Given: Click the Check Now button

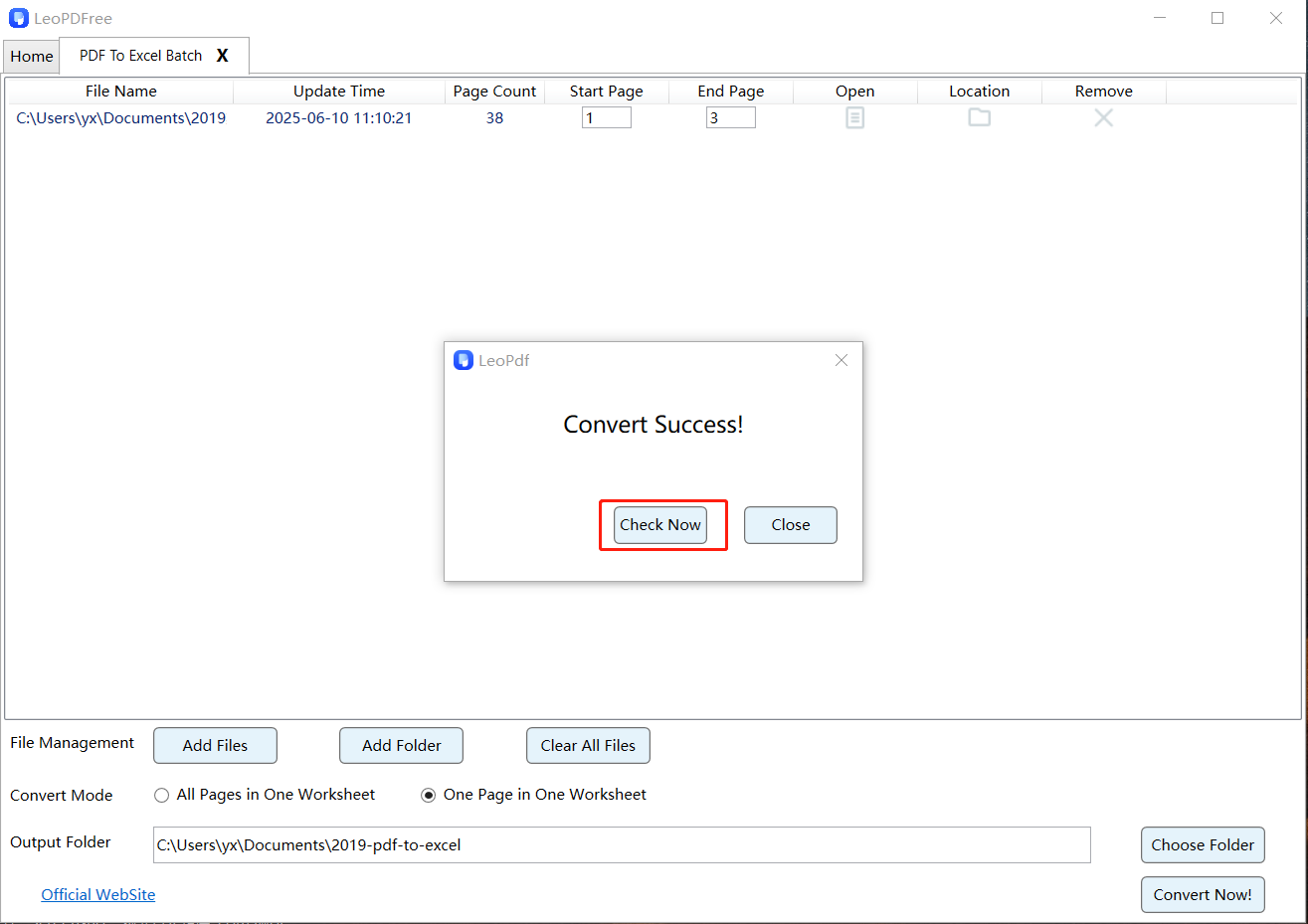Looking at the screenshot, I should (659, 524).
